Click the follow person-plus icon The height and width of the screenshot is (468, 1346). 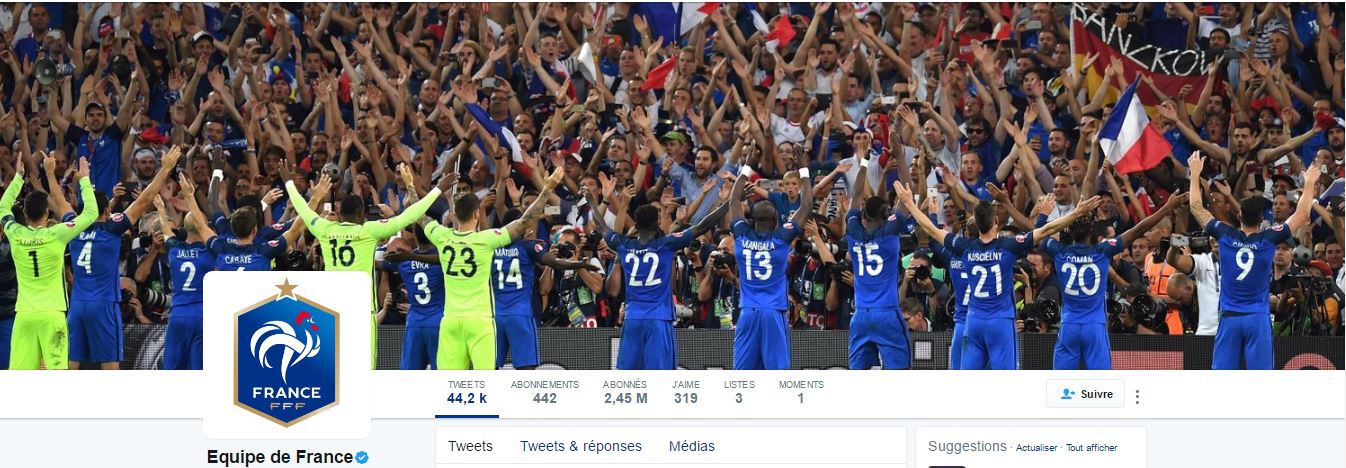[1068, 394]
